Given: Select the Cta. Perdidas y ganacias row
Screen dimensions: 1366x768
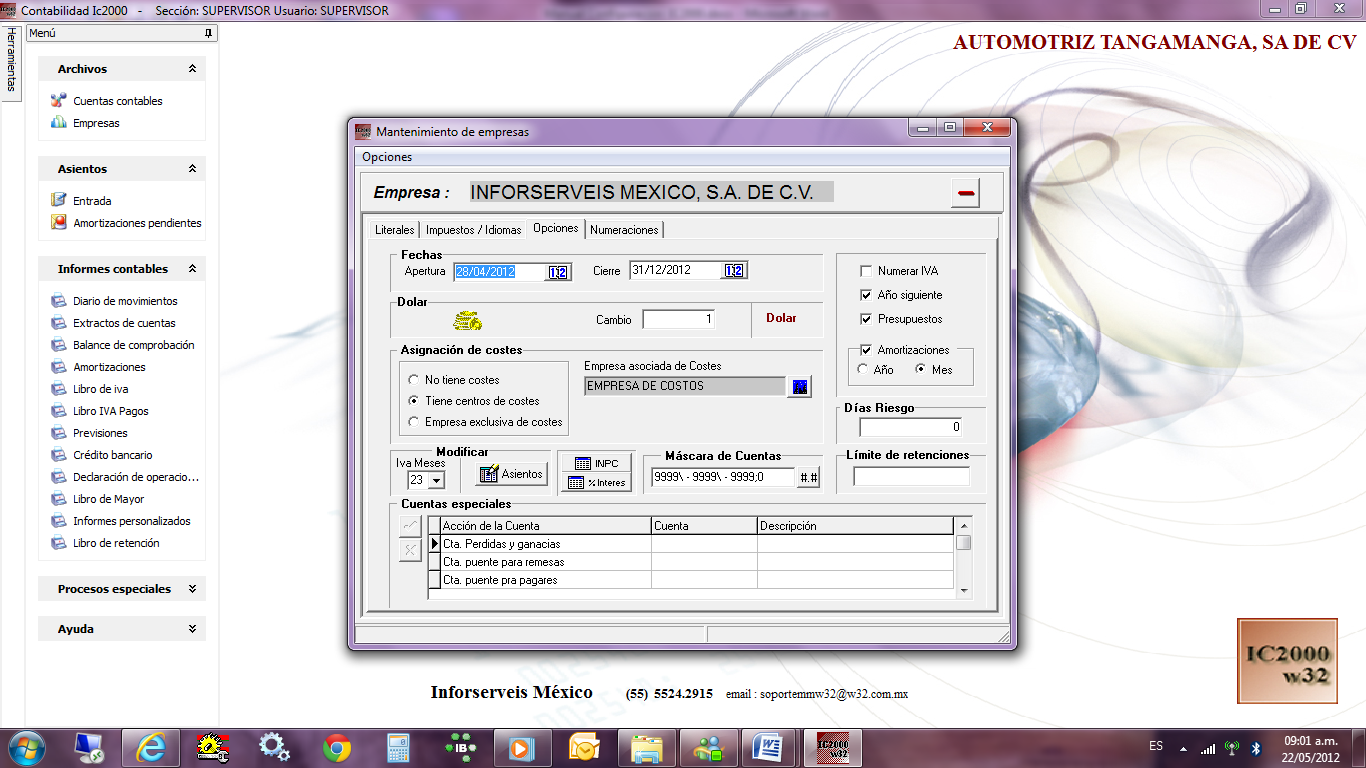Looking at the screenshot, I should point(691,544).
